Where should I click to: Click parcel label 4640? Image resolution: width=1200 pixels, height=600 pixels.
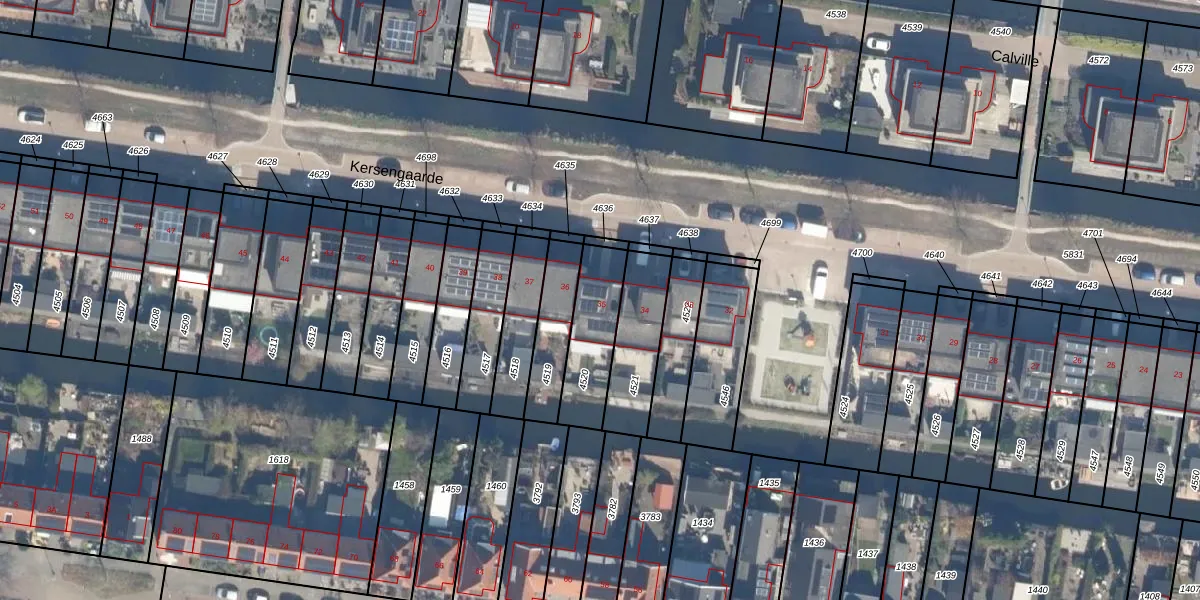coord(934,256)
